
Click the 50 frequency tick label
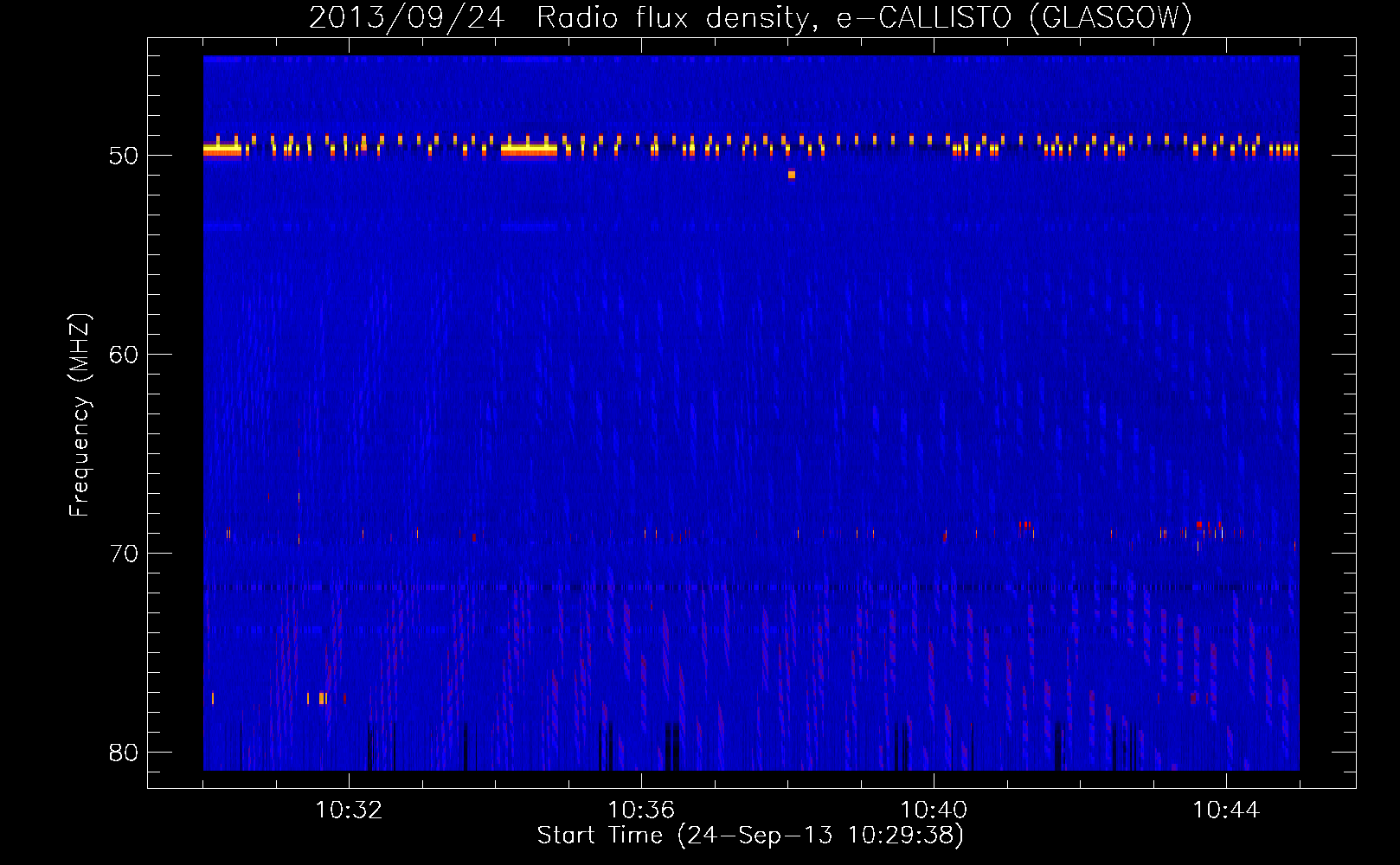point(124,156)
